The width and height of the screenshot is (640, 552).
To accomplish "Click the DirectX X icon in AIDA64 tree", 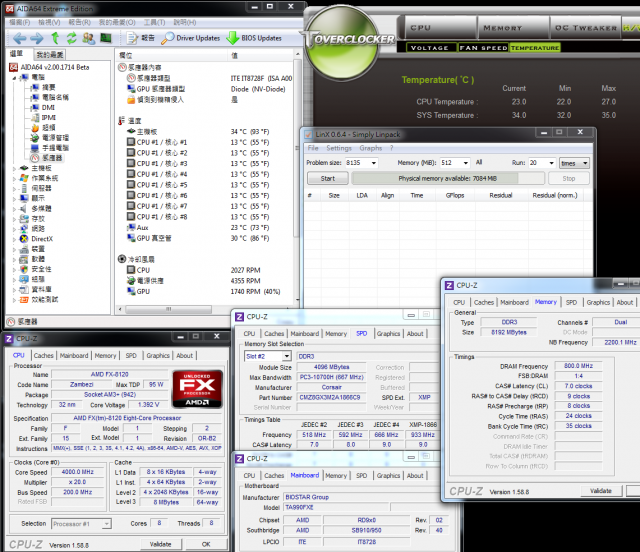I will 24,239.
